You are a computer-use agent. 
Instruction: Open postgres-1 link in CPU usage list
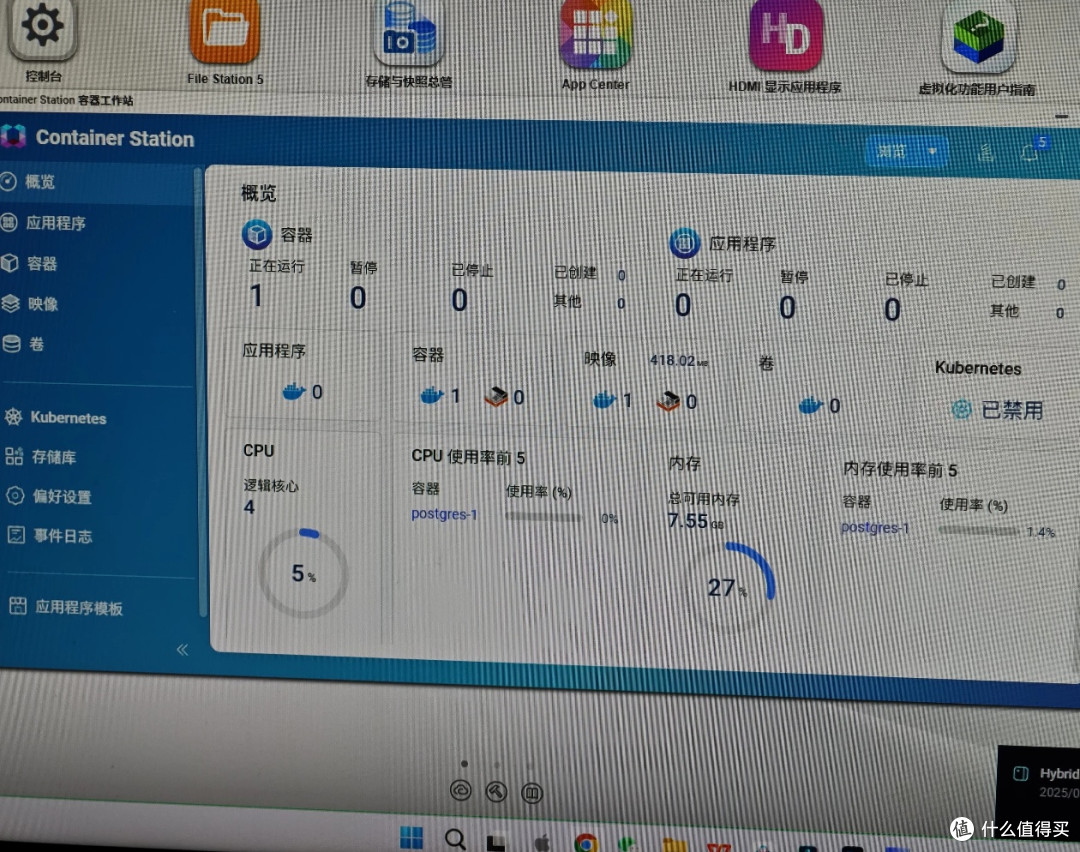444,514
